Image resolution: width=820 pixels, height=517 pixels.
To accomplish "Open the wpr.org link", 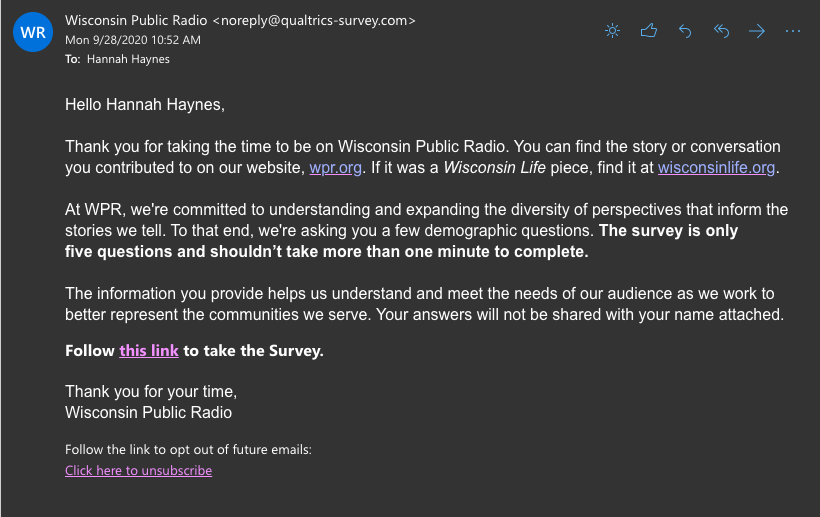I will pos(335,168).
